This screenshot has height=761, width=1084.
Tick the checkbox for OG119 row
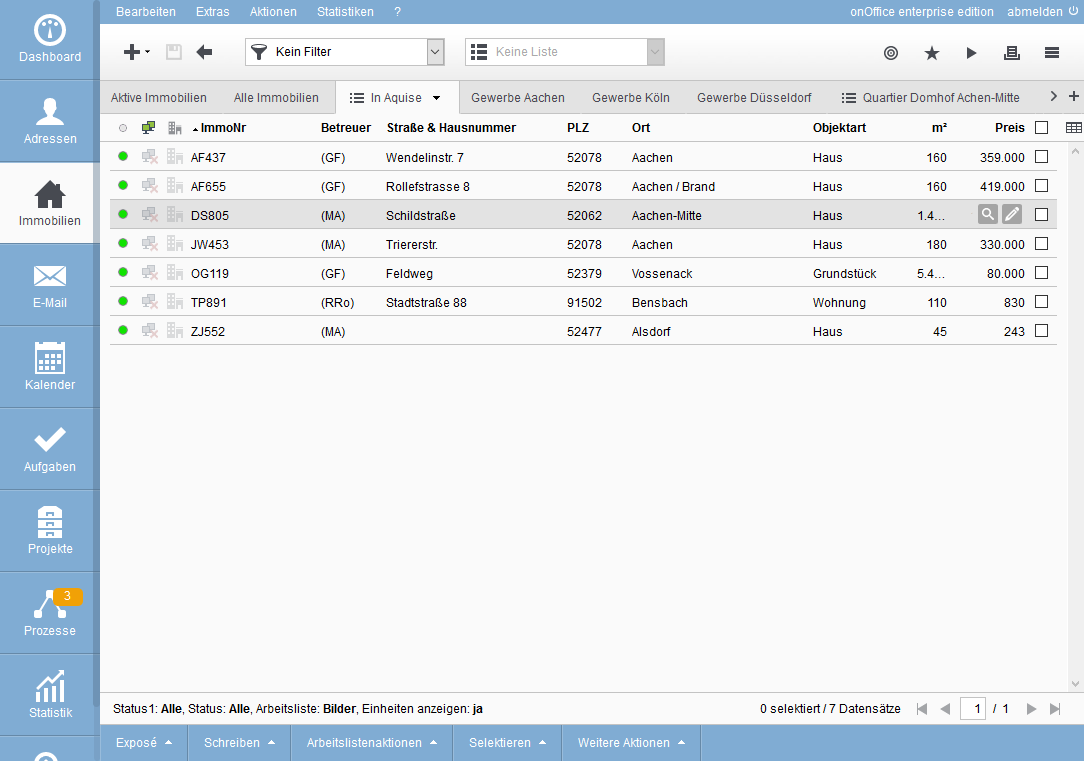pyautogui.click(x=1042, y=273)
